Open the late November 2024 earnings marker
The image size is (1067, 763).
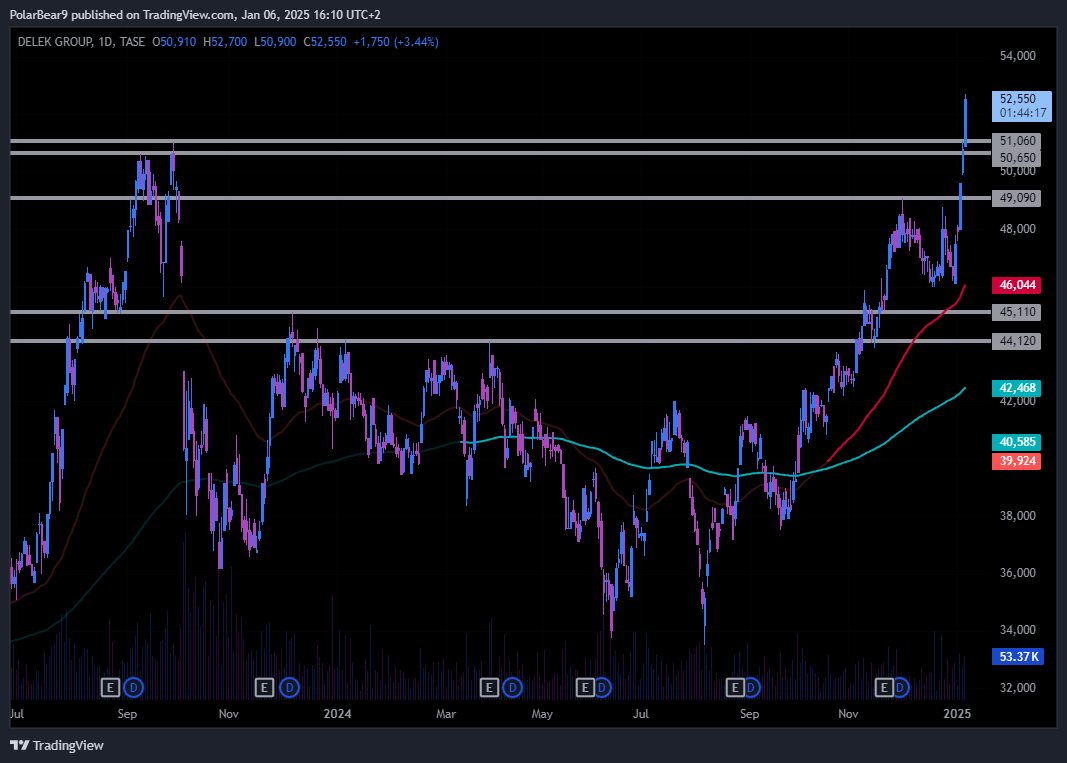(x=884, y=687)
